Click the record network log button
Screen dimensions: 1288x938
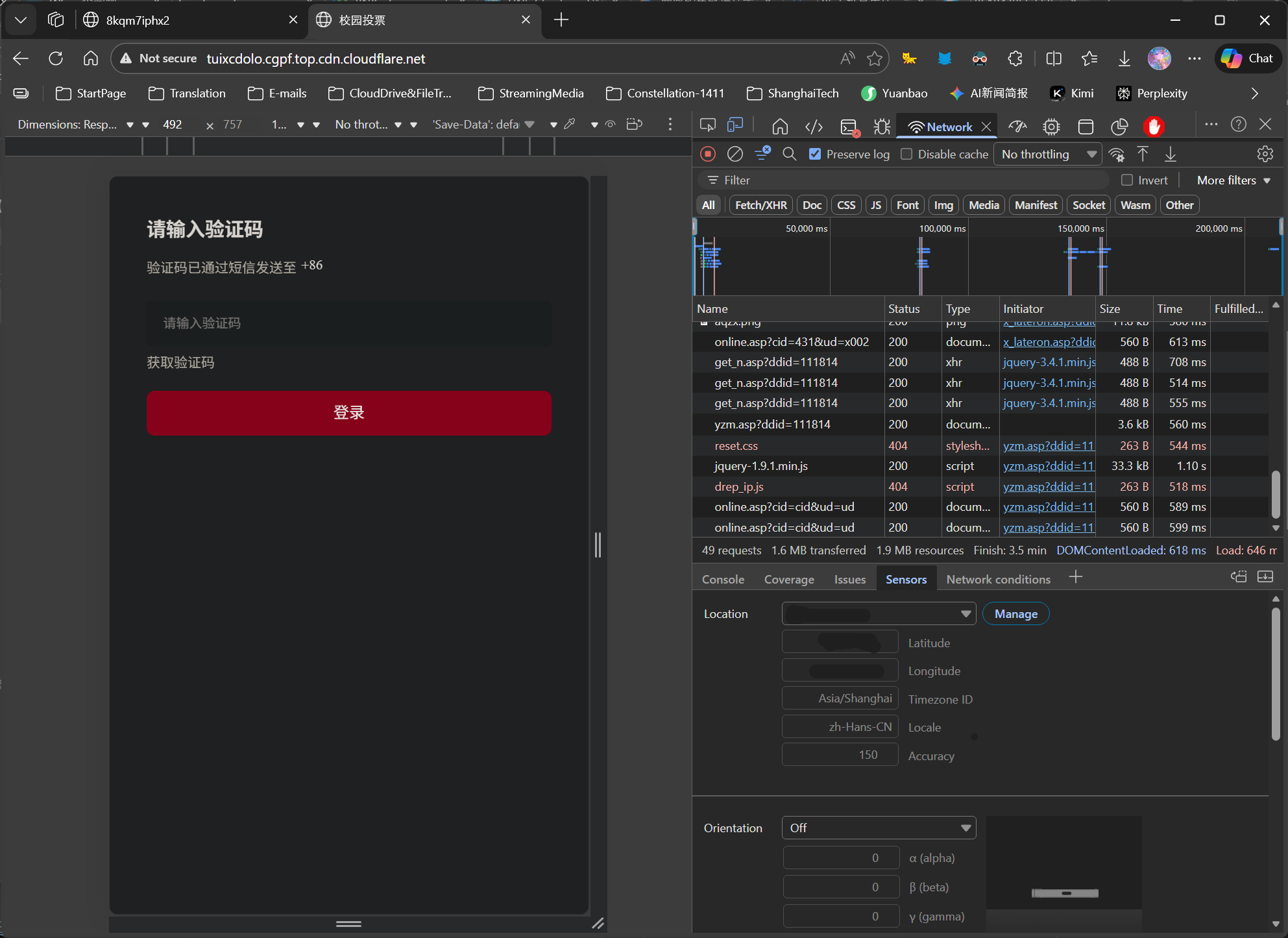click(708, 154)
